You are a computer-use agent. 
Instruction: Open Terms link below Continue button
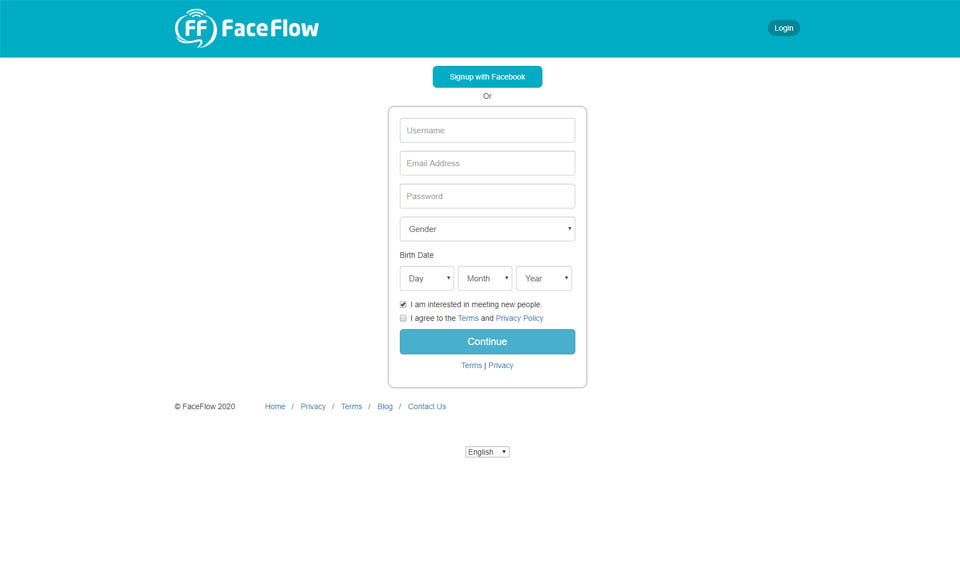click(x=471, y=365)
